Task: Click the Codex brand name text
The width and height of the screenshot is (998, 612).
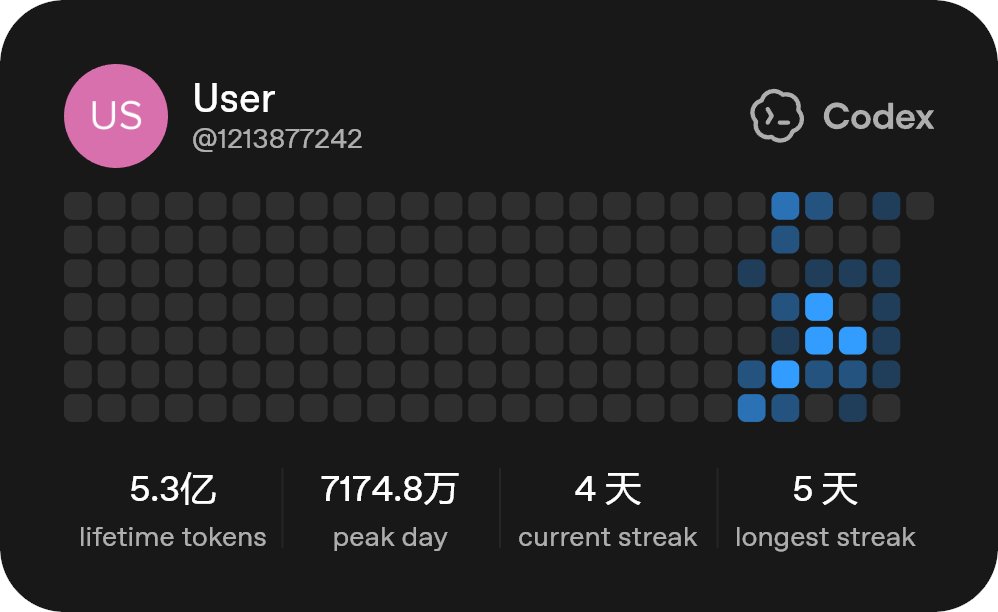Action: (x=878, y=116)
